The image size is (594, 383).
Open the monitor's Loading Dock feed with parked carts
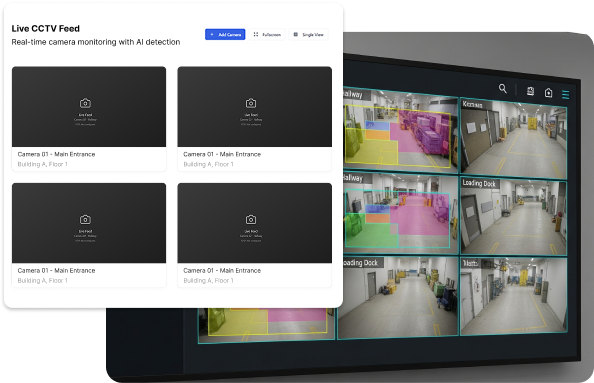tap(398, 297)
